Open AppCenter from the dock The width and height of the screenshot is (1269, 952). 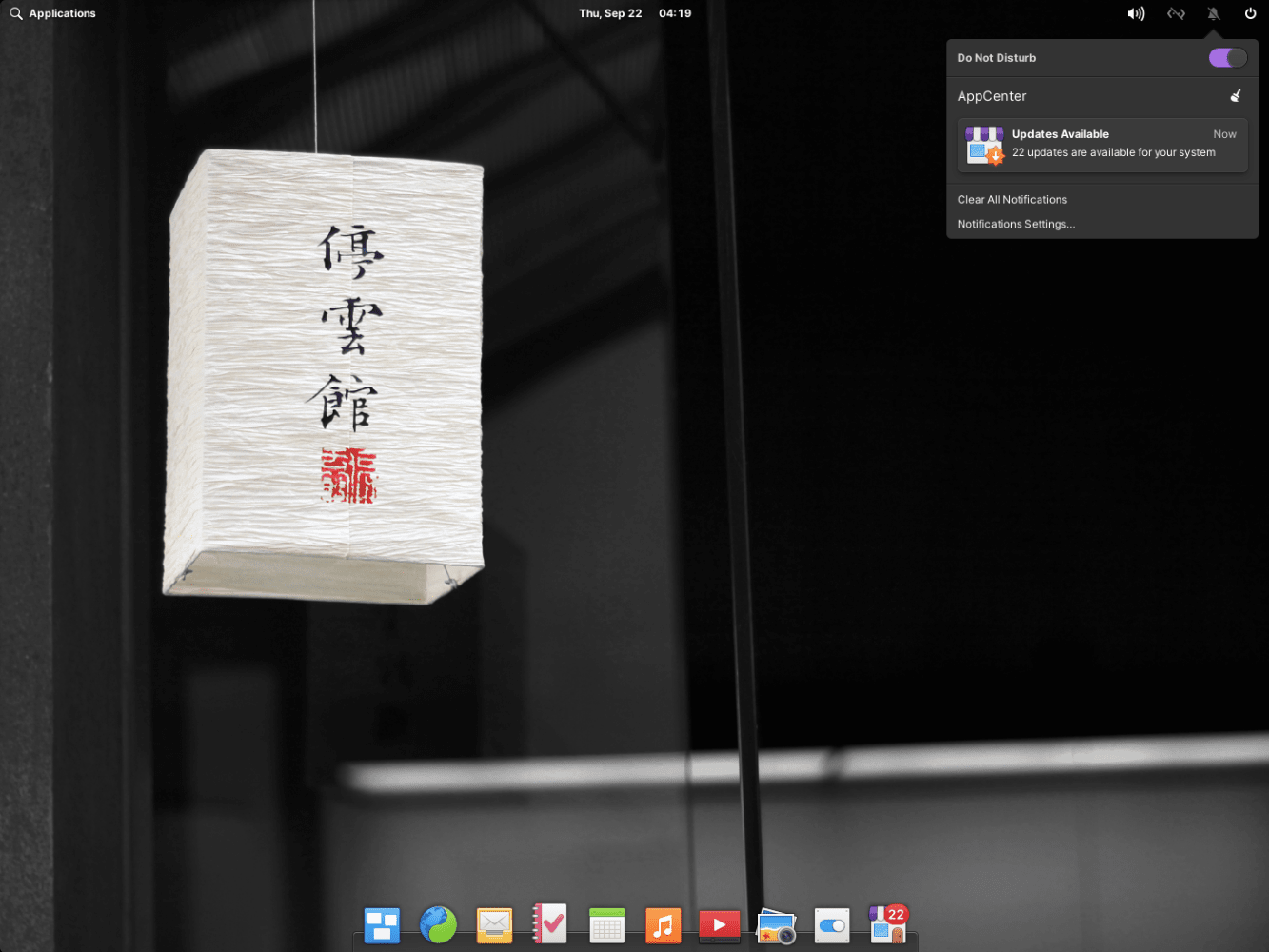click(x=887, y=924)
